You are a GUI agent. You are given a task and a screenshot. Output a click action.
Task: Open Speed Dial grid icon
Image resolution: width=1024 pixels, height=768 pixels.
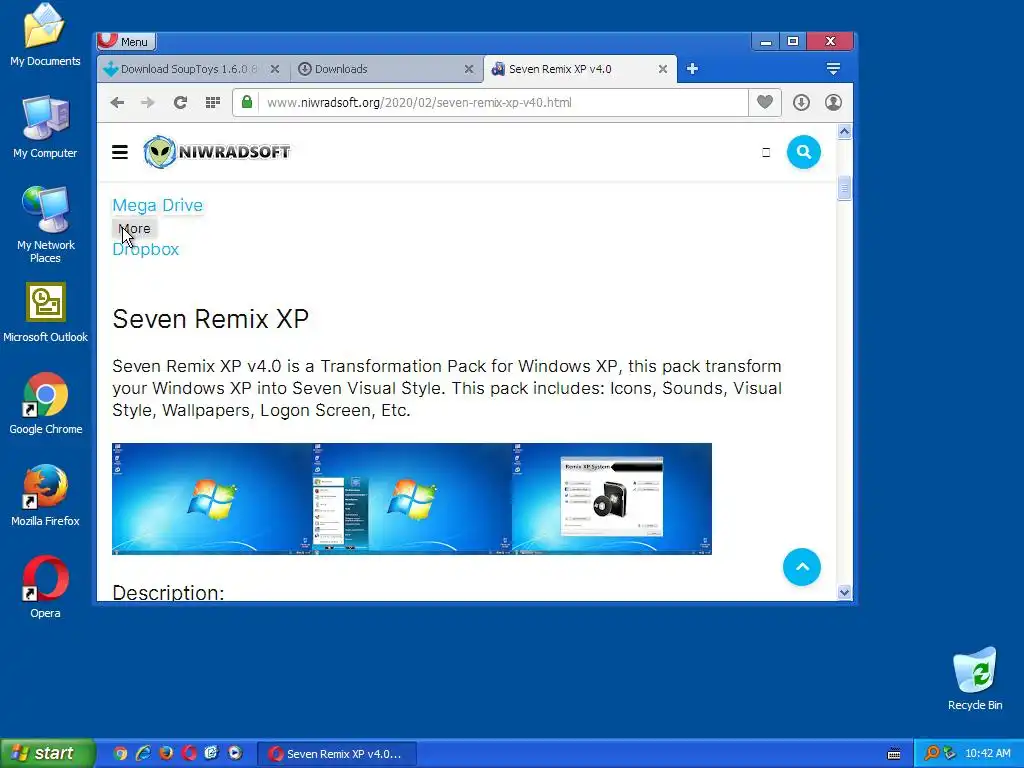[x=213, y=103]
